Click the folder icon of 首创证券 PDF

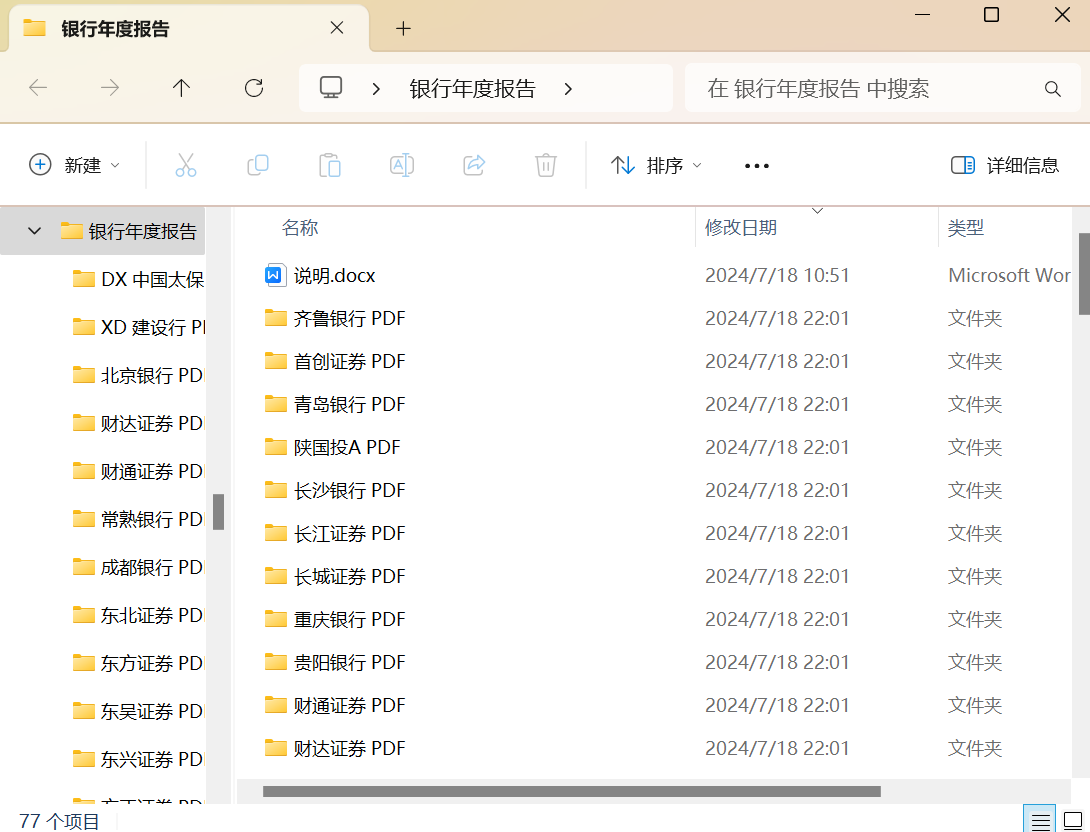point(275,361)
